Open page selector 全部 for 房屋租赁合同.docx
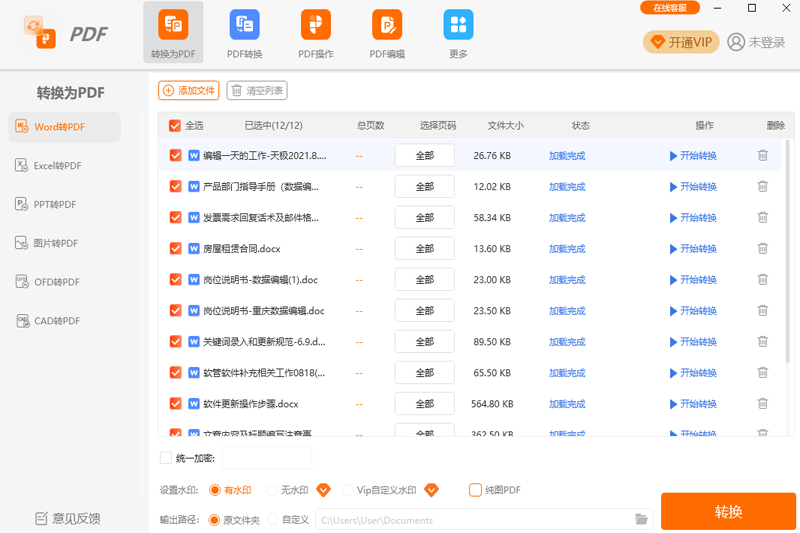Screen dimensions: 800x533 pos(424,249)
